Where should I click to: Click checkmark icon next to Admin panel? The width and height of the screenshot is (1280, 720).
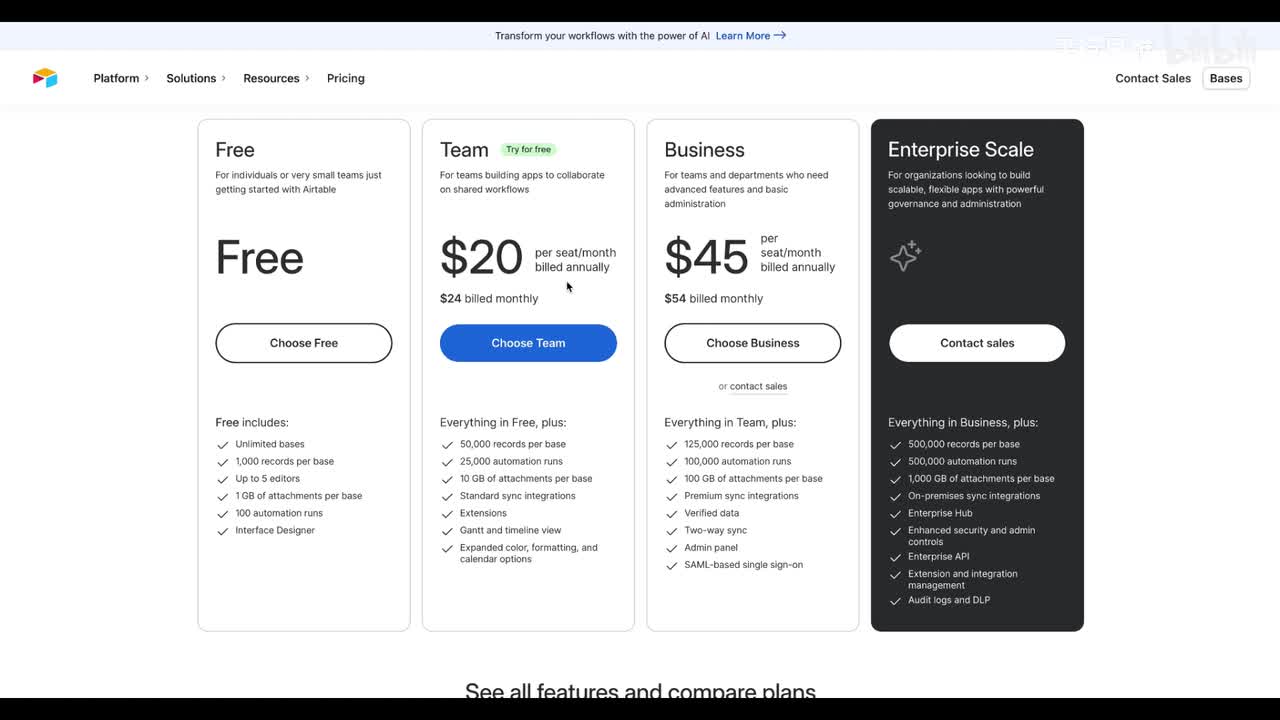tap(672, 548)
